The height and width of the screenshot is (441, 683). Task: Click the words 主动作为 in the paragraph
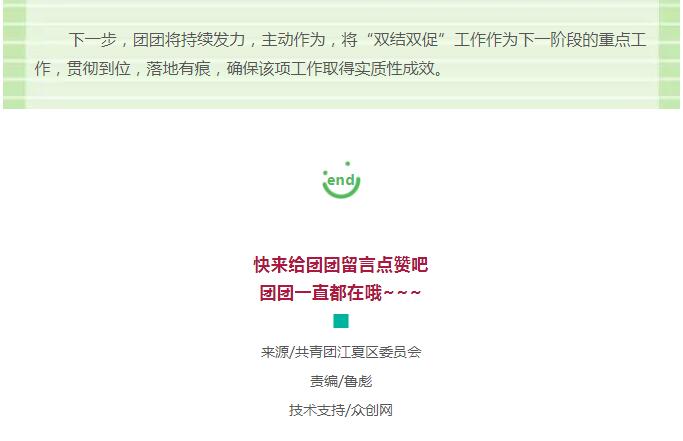pyautogui.click(x=293, y=40)
